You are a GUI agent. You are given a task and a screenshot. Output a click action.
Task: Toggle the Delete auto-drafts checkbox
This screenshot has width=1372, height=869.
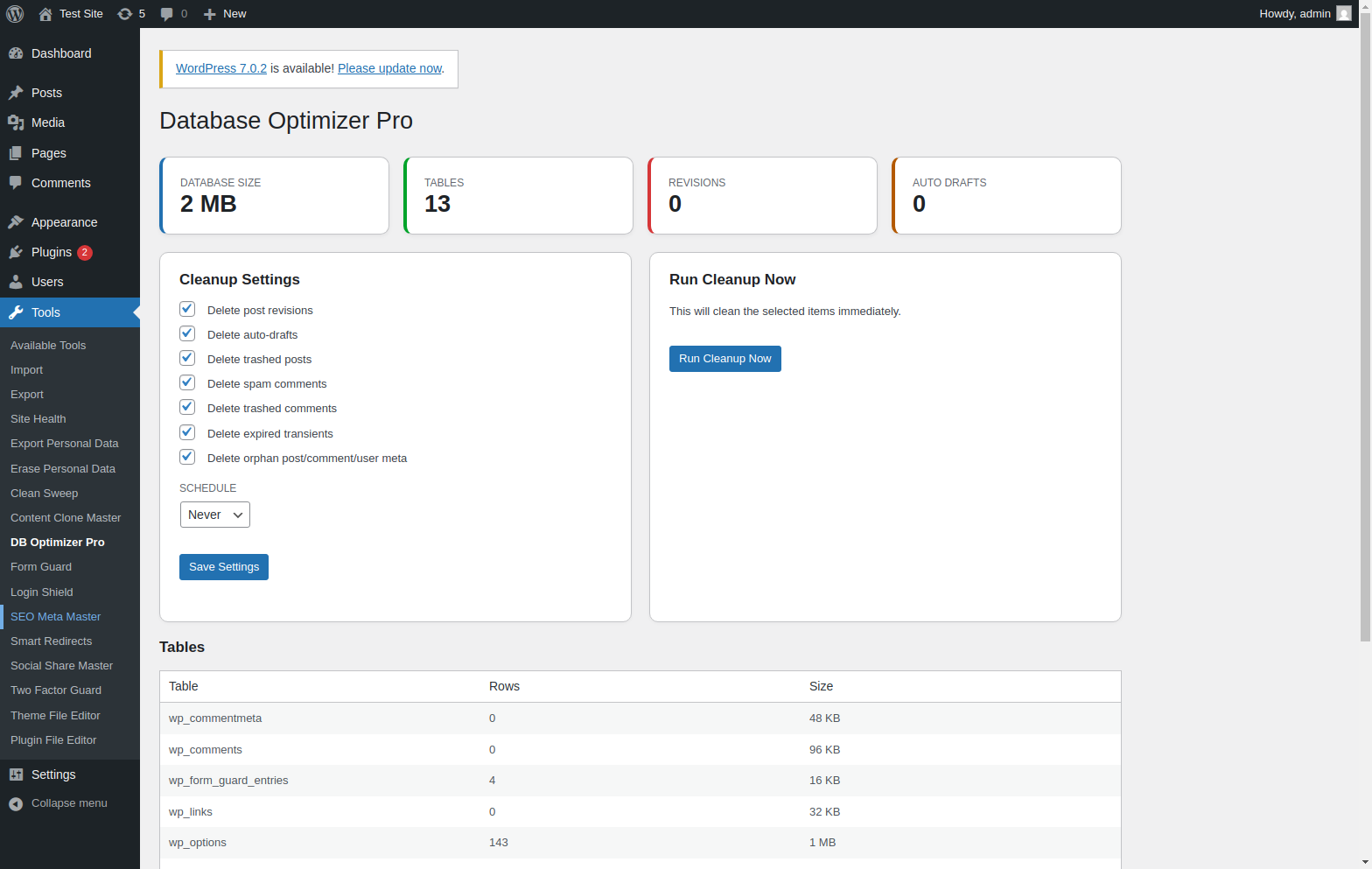(187, 333)
